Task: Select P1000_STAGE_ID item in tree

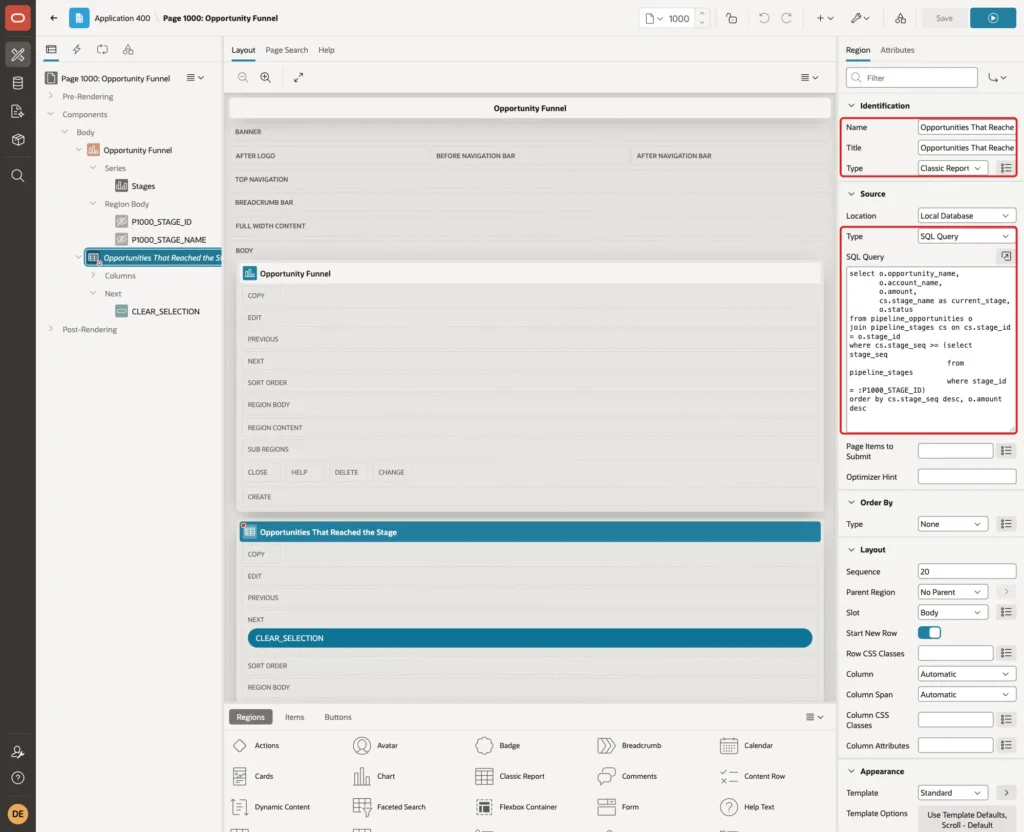Action: point(161,222)
